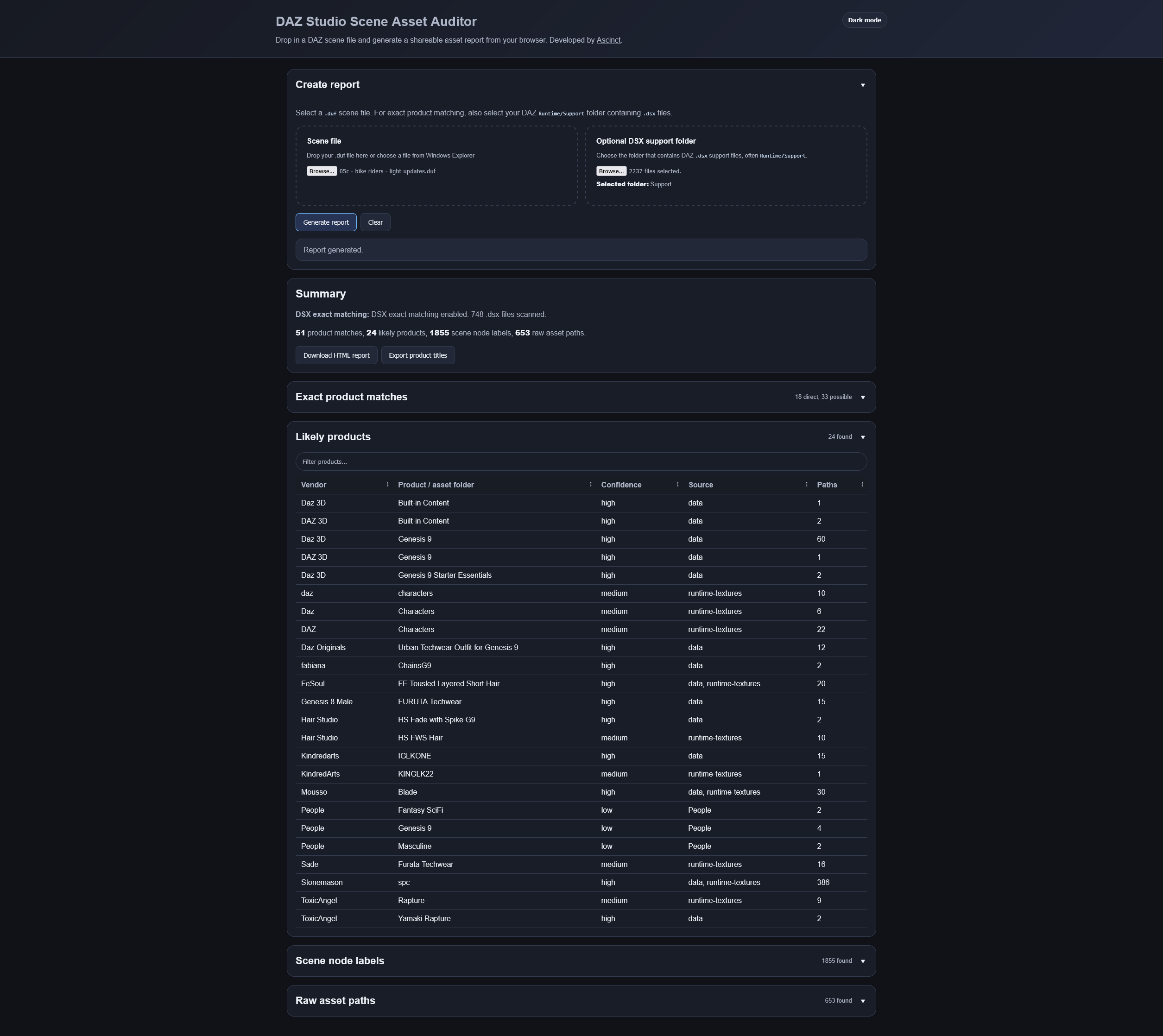This screenshot has width=1163, height=1036.
Task: Click the 1855 found count label
Action: tap(836, 961)
